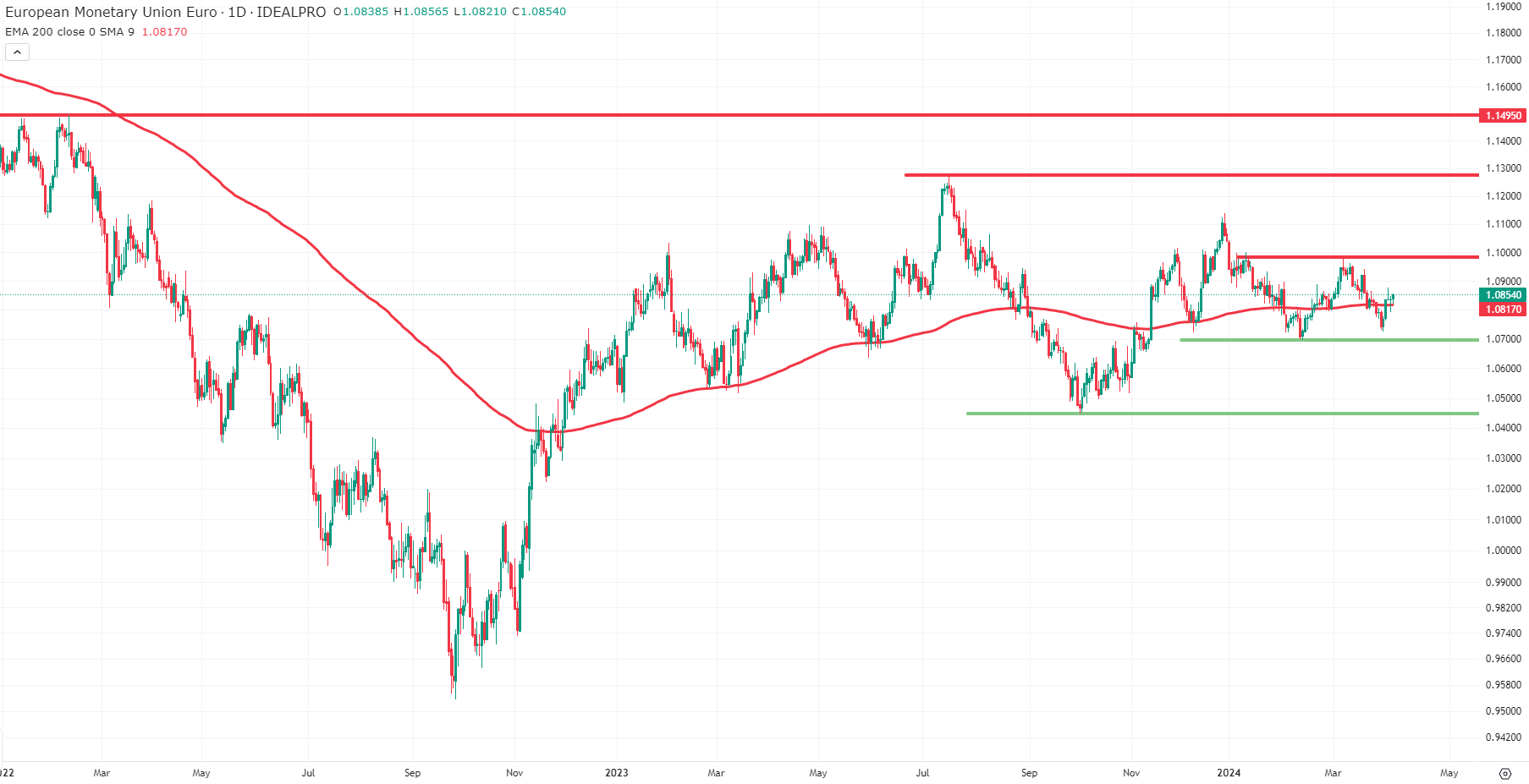Click the 0.94200 price scale label

coord(1504,737)
